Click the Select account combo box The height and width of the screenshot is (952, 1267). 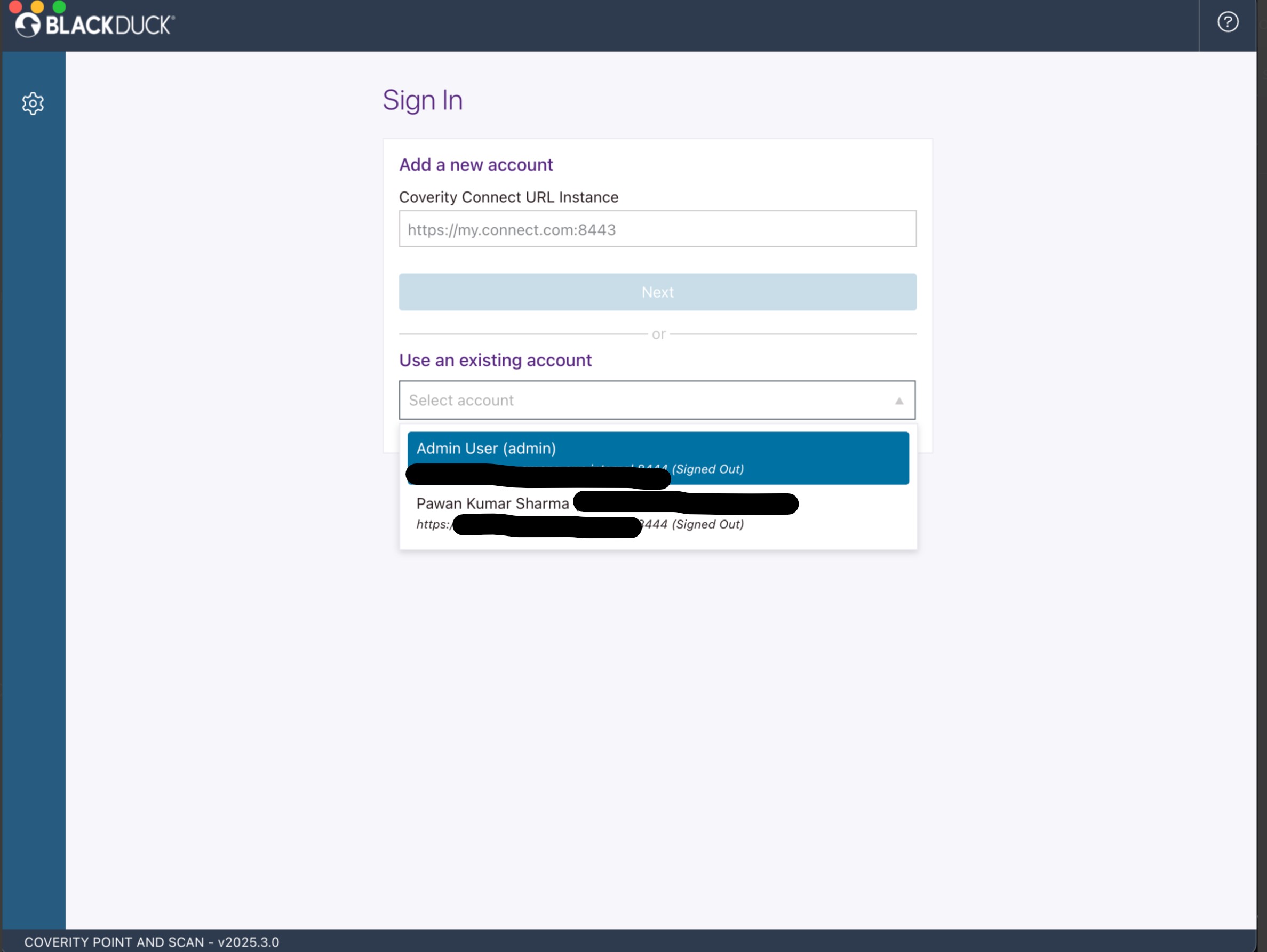pos(657,401)
